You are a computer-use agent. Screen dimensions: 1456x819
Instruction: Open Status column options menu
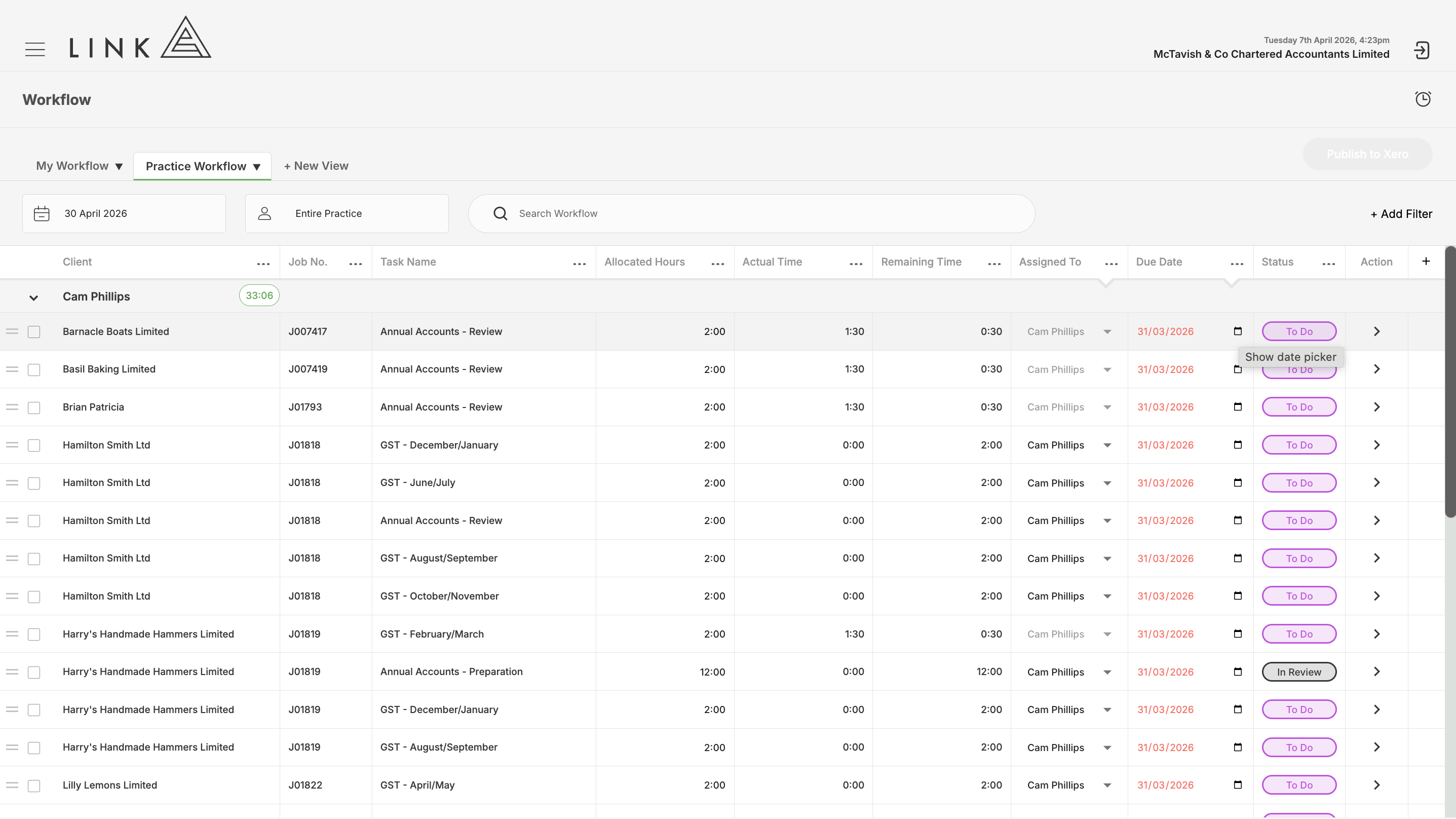(1329, 264)
